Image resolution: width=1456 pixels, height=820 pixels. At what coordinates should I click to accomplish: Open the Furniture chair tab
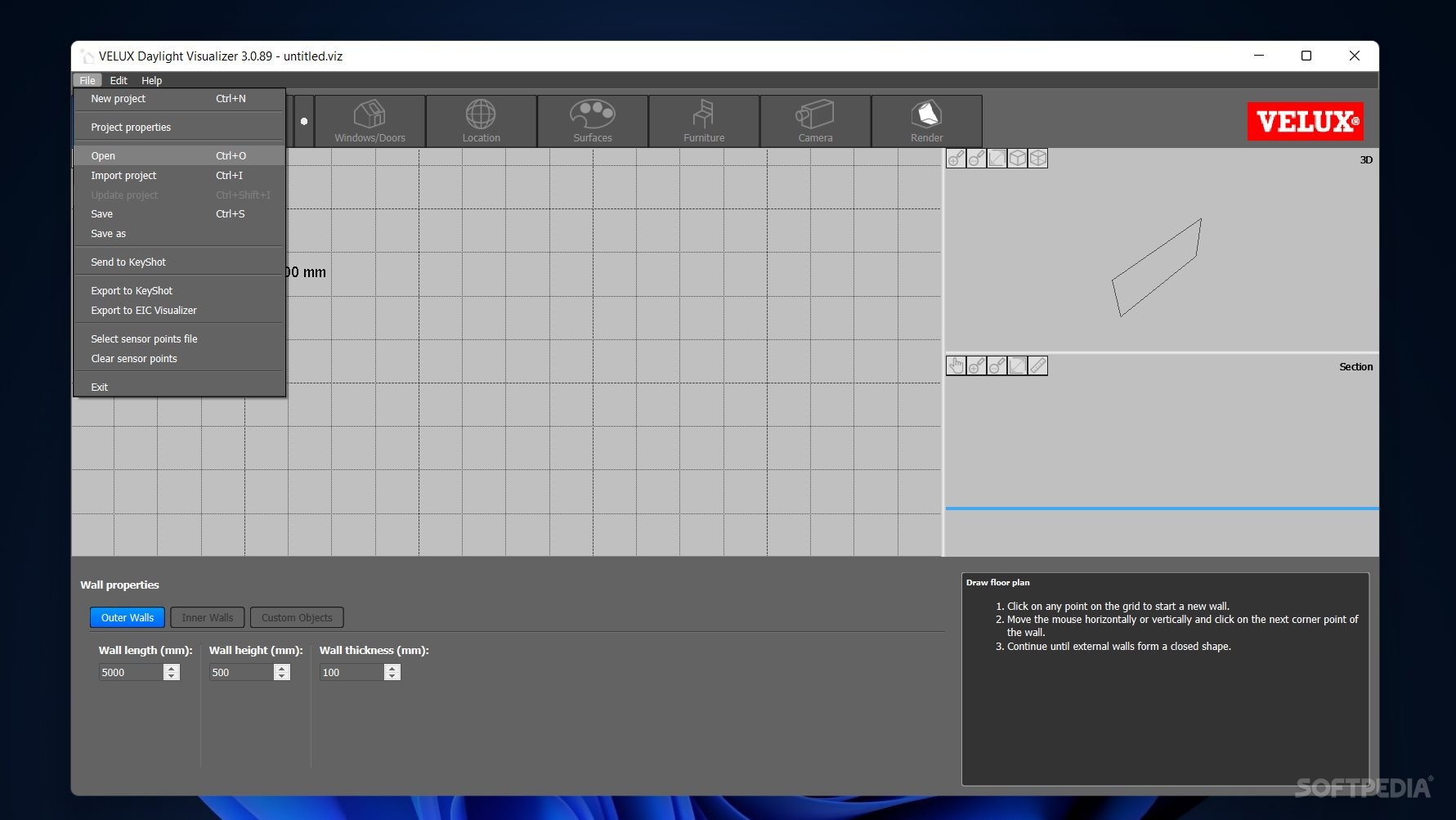[704, 121]
